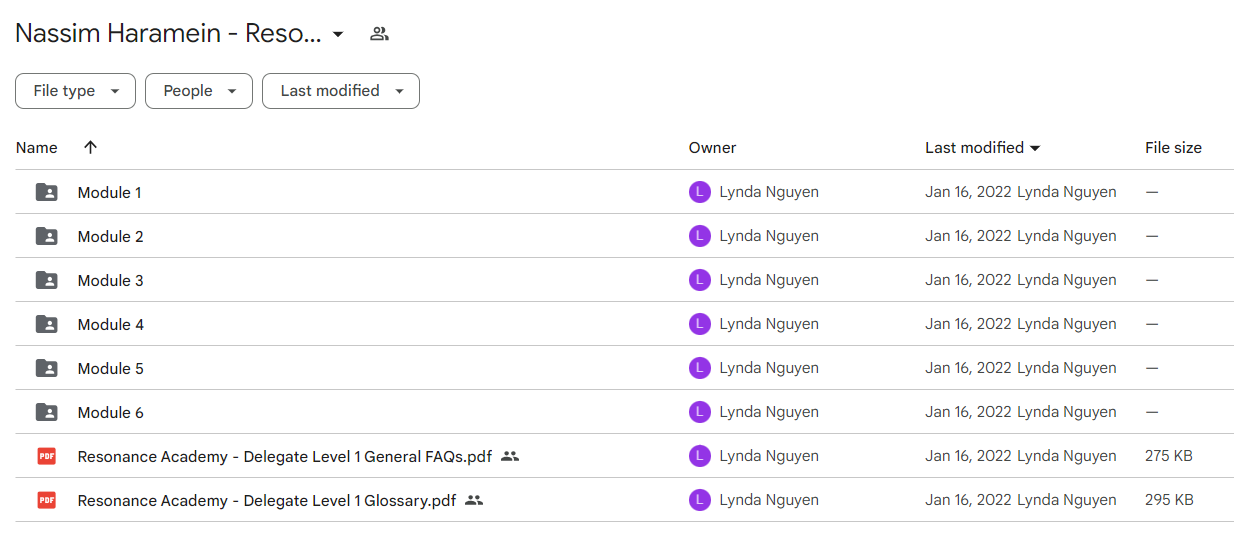The image size is (1234, 537).
Task: Click owner avatar in Module 6 row
Action: 700,412
